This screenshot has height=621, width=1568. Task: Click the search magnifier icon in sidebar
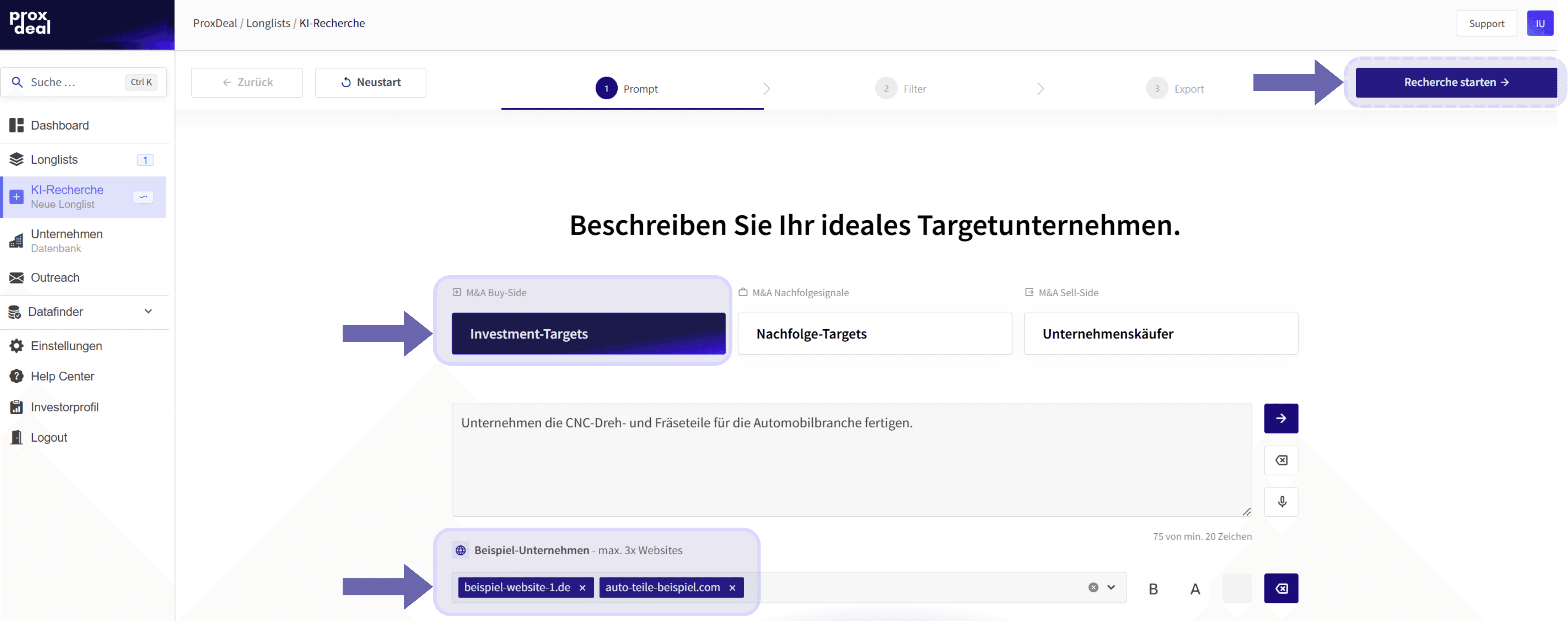pos(17,82)
